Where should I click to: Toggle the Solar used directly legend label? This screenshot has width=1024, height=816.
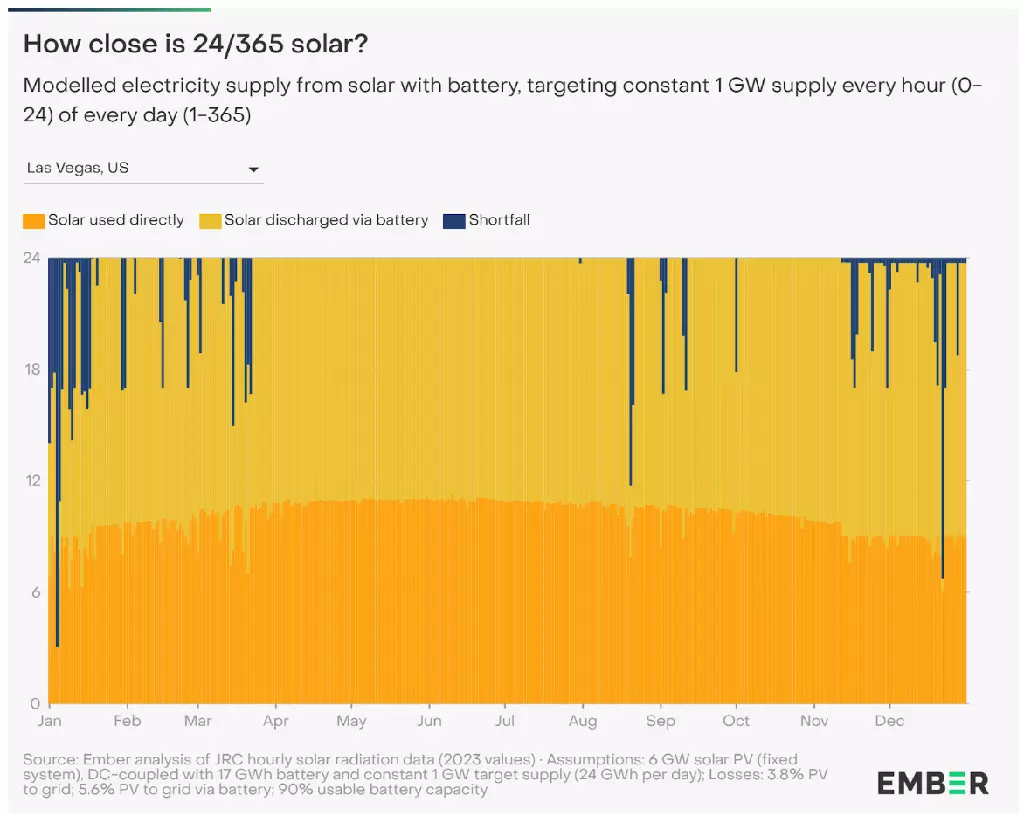coord(116,220)
